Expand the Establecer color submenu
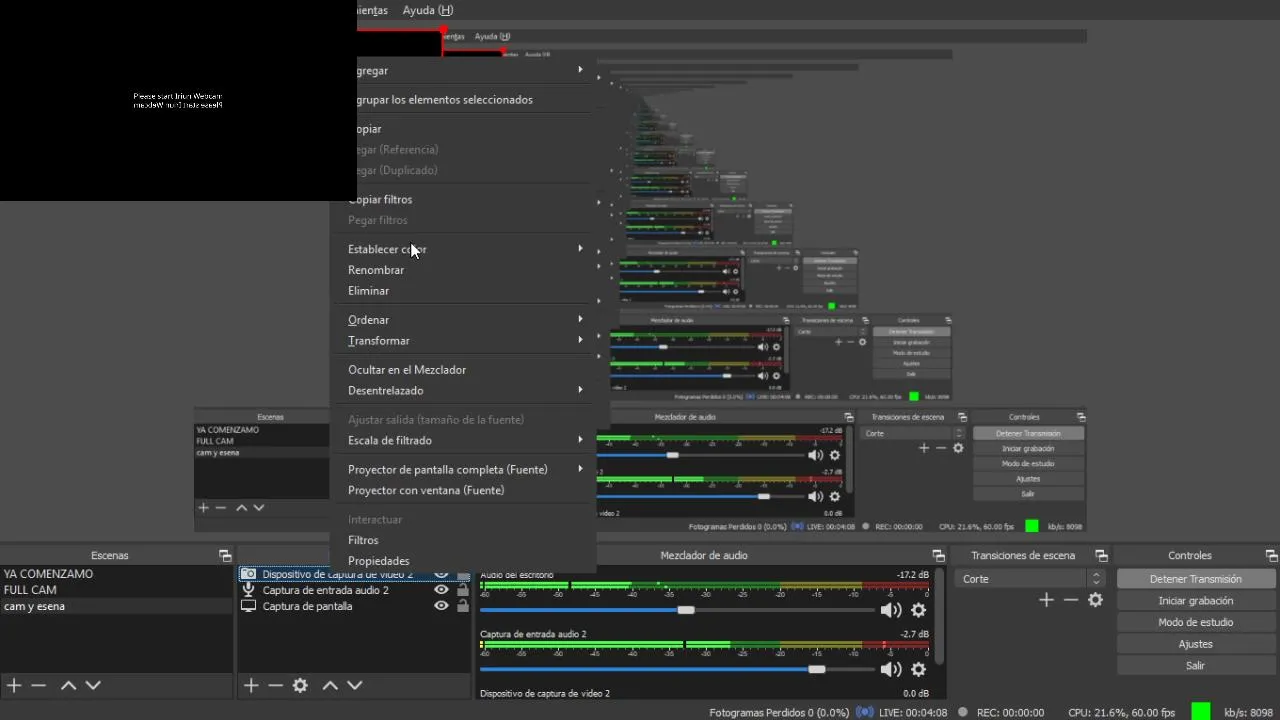 click(580, 248)
